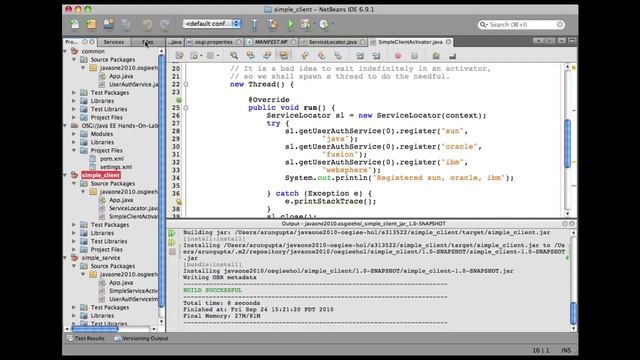Expand Test Libraries under simple_client project
Viewport: 640px width, 360px height.
coord(74,241)
